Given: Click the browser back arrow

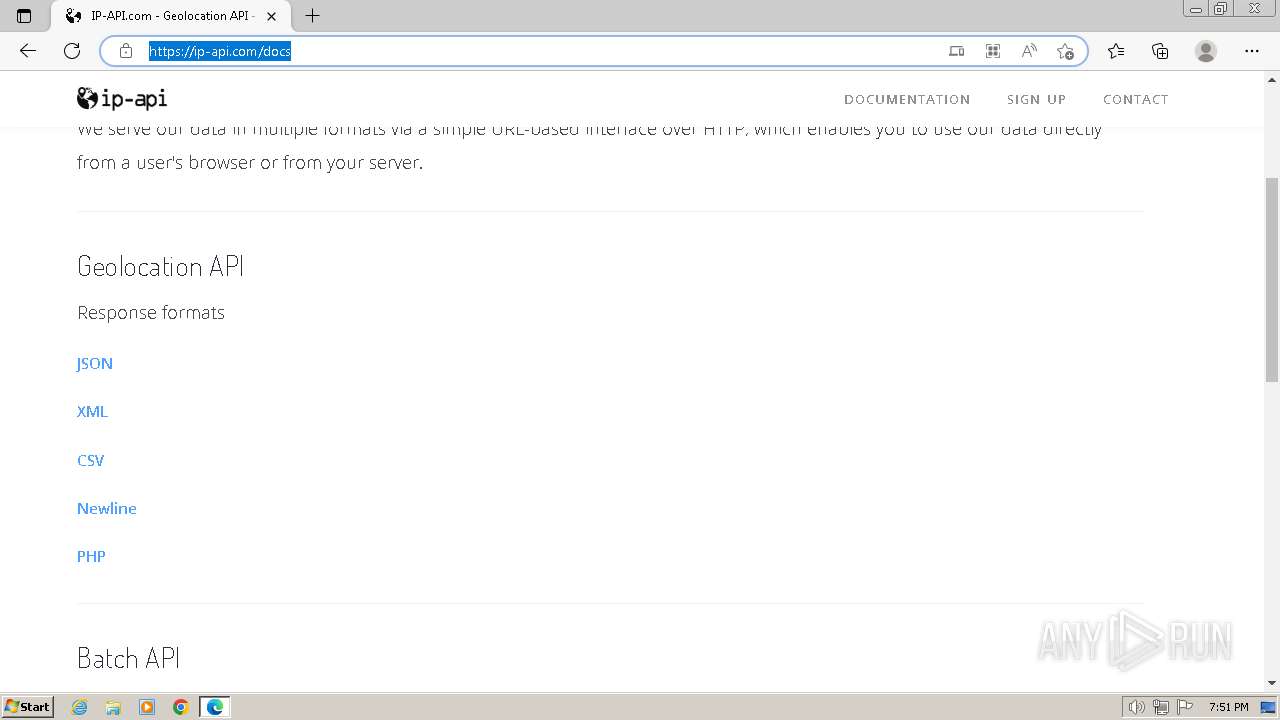Looking at the screenshot, I should tap(28, 51).
